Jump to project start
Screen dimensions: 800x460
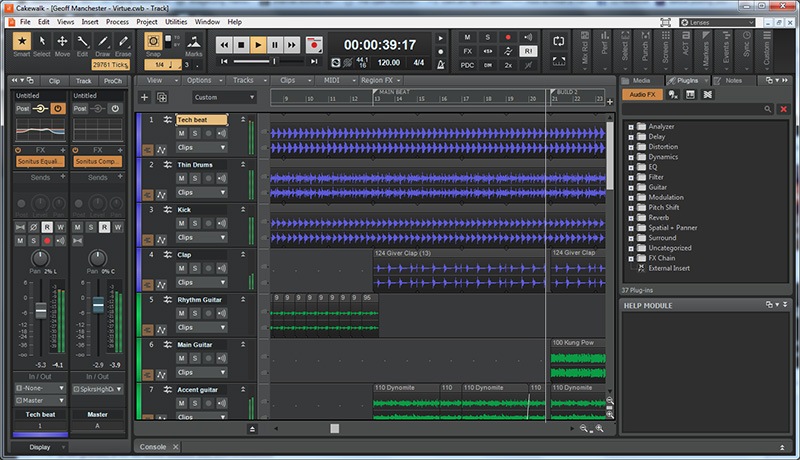pos(224,62)
